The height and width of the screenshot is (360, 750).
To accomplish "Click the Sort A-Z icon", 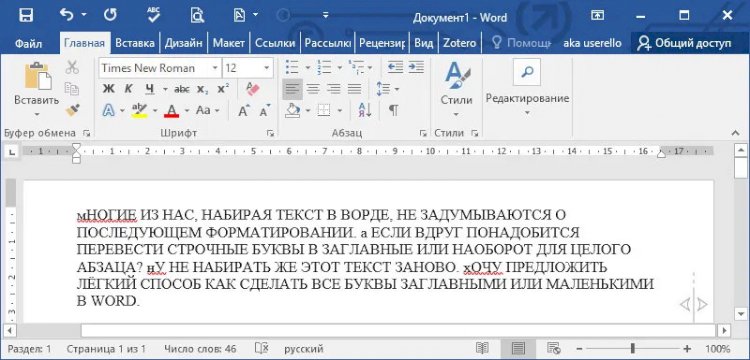I will (365, 110).
